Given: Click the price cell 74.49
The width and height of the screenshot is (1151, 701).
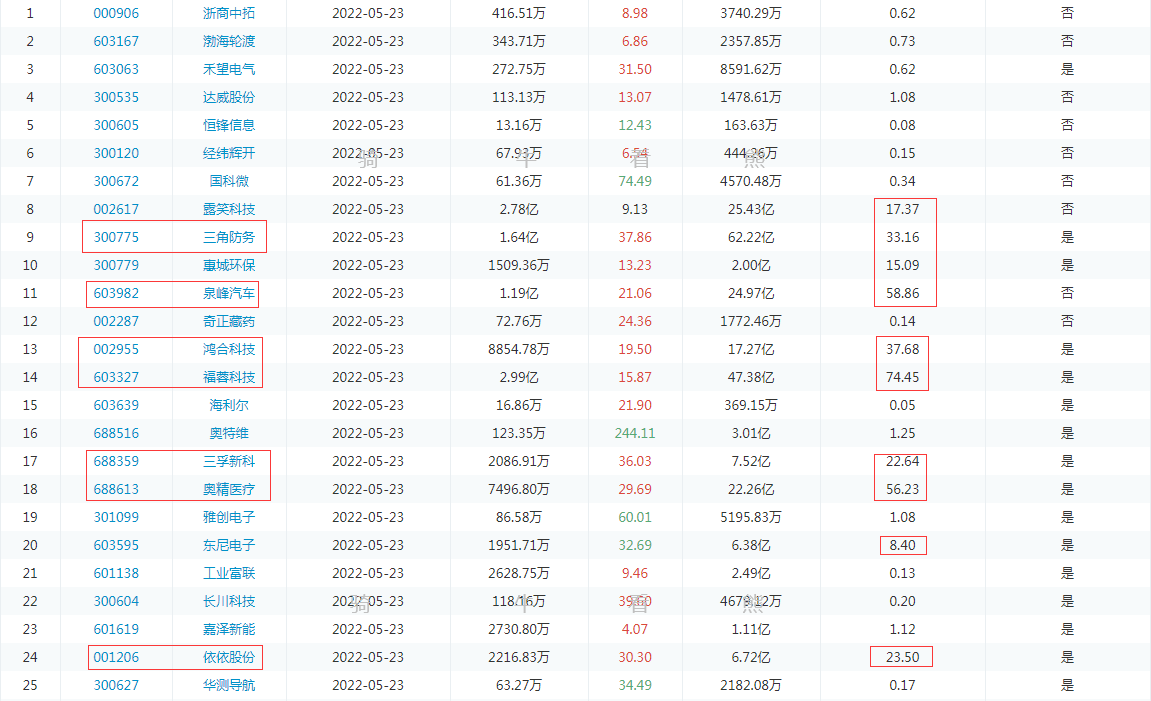Looking at the screenshot, I should (x=635, y=181).
